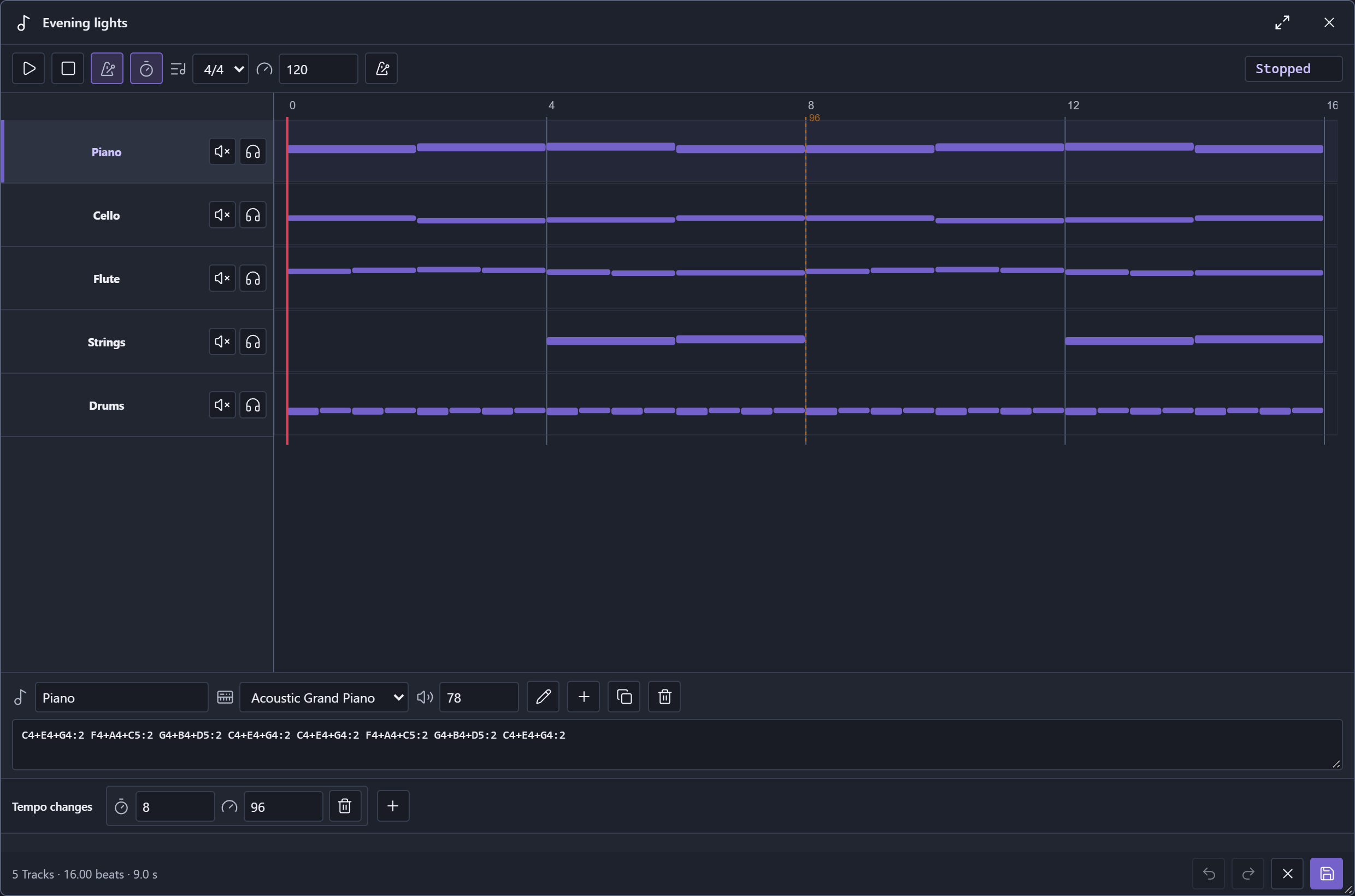Toggle the count-in timer button
Image resolution: width=1355 pixels, height=896 pixels.
[x=146, y=69]
